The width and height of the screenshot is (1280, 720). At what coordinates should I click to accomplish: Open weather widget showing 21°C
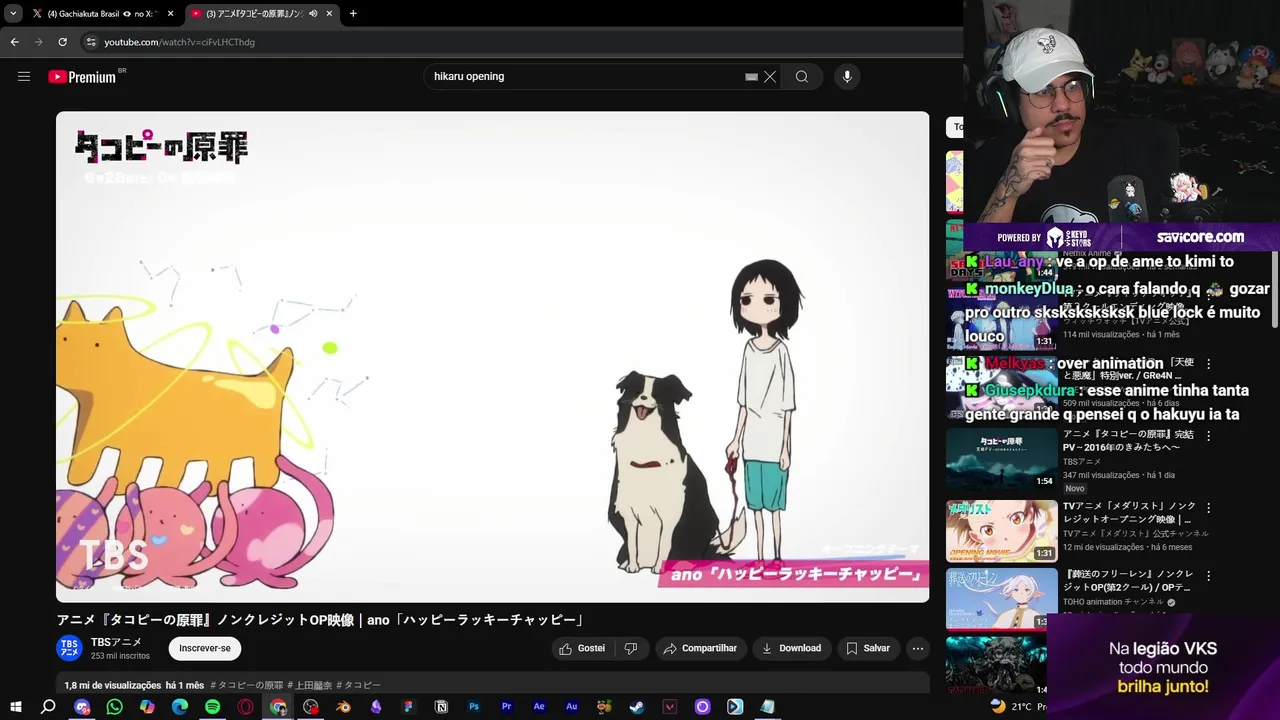(1017, 706)
